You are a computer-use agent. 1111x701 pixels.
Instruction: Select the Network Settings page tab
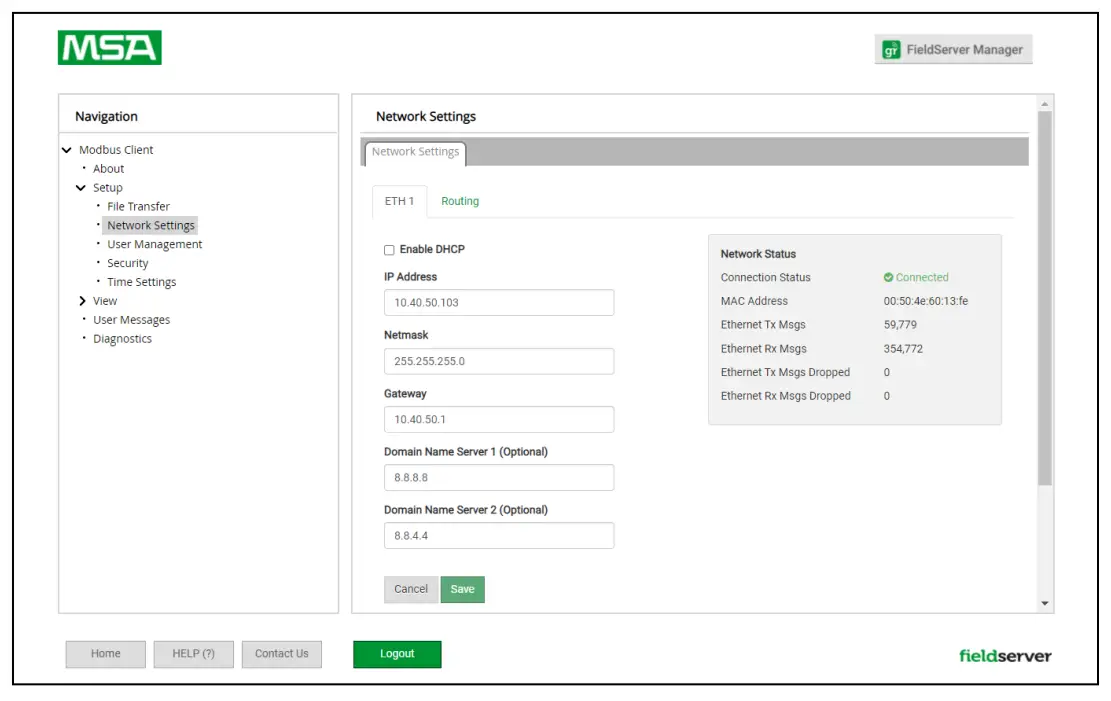tap(415, 152)
